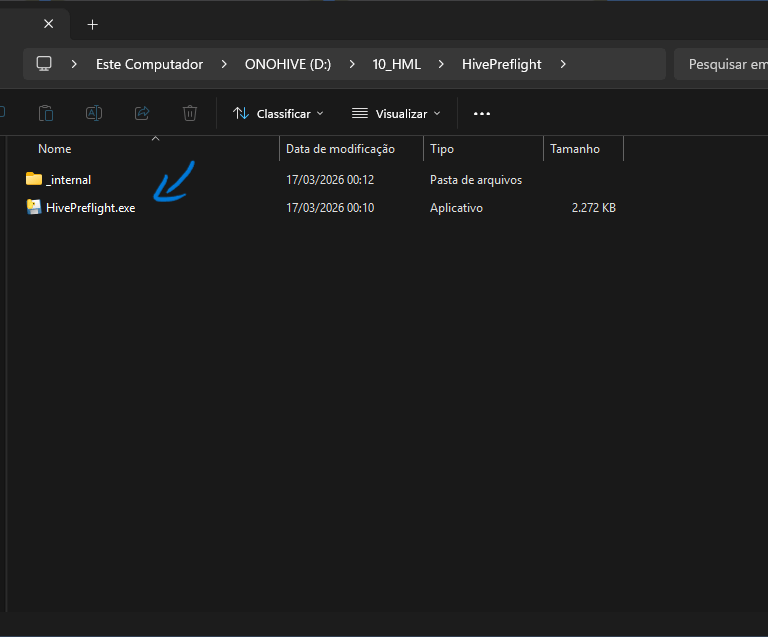Click the rename icon in toolbar
768x637 pixels.
point(94,114)
